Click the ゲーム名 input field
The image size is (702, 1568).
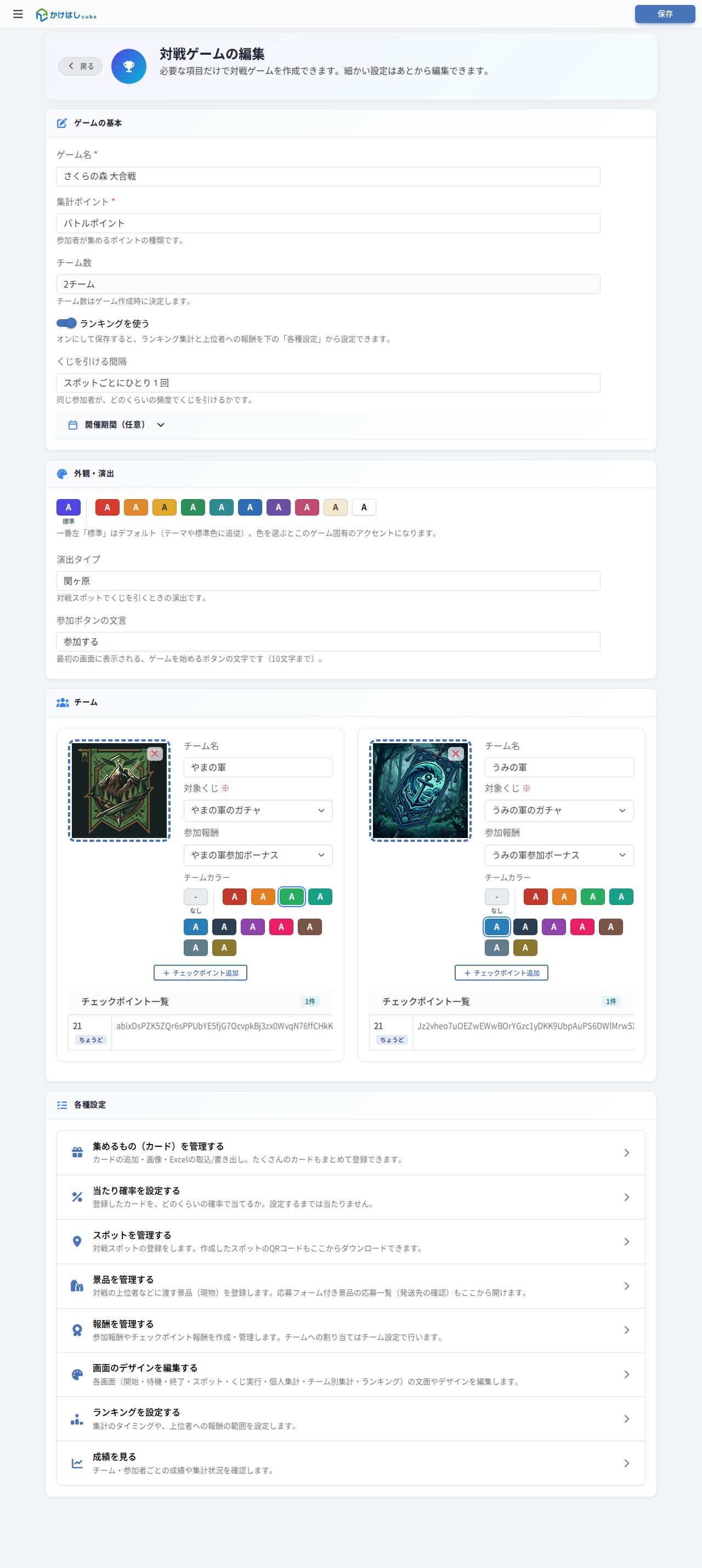pyautogui.click(x=328, y=177)
